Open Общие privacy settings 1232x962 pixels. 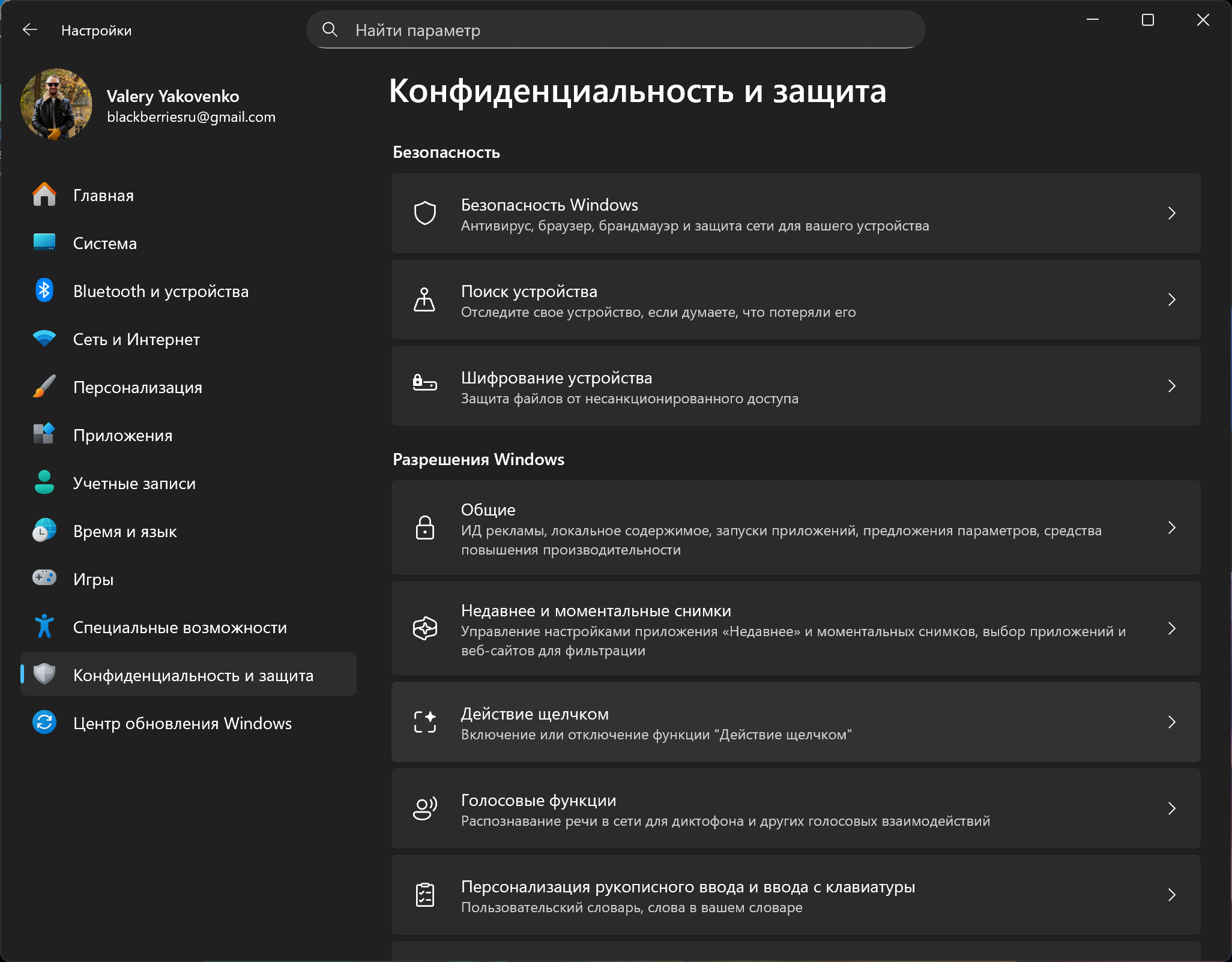(796, 528)
